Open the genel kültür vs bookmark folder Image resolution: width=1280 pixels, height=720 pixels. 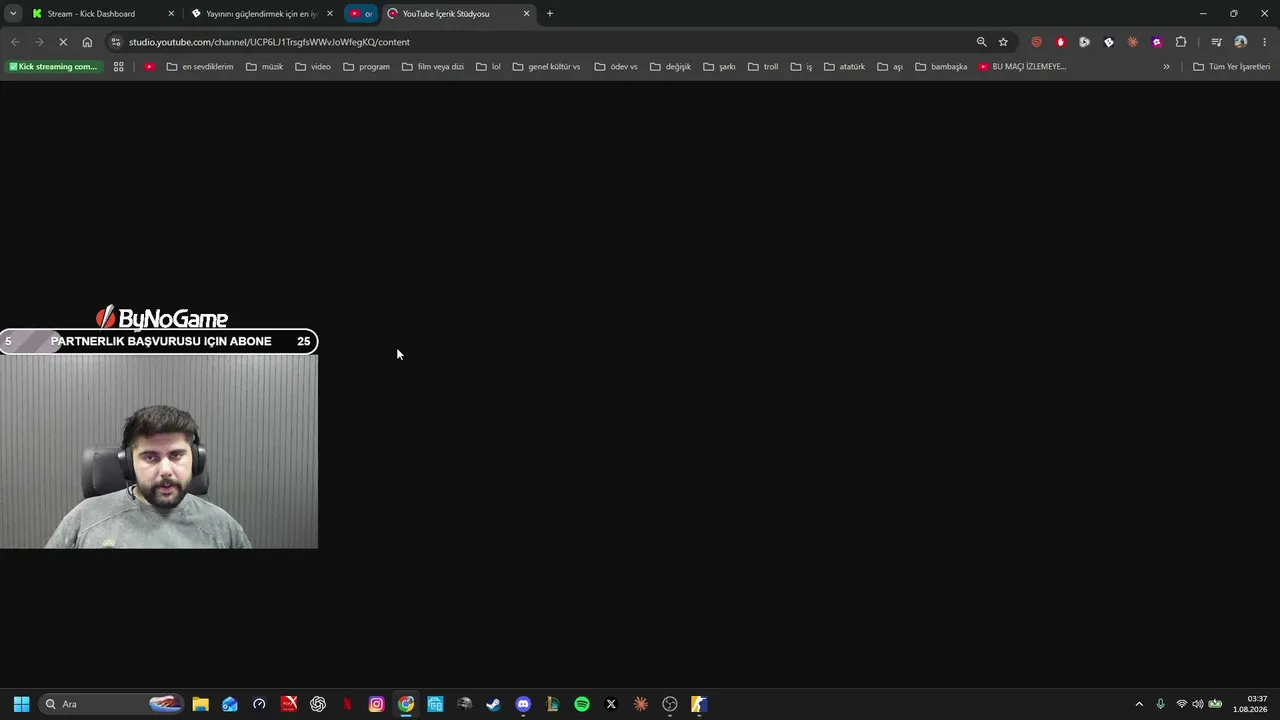point(546,67)
